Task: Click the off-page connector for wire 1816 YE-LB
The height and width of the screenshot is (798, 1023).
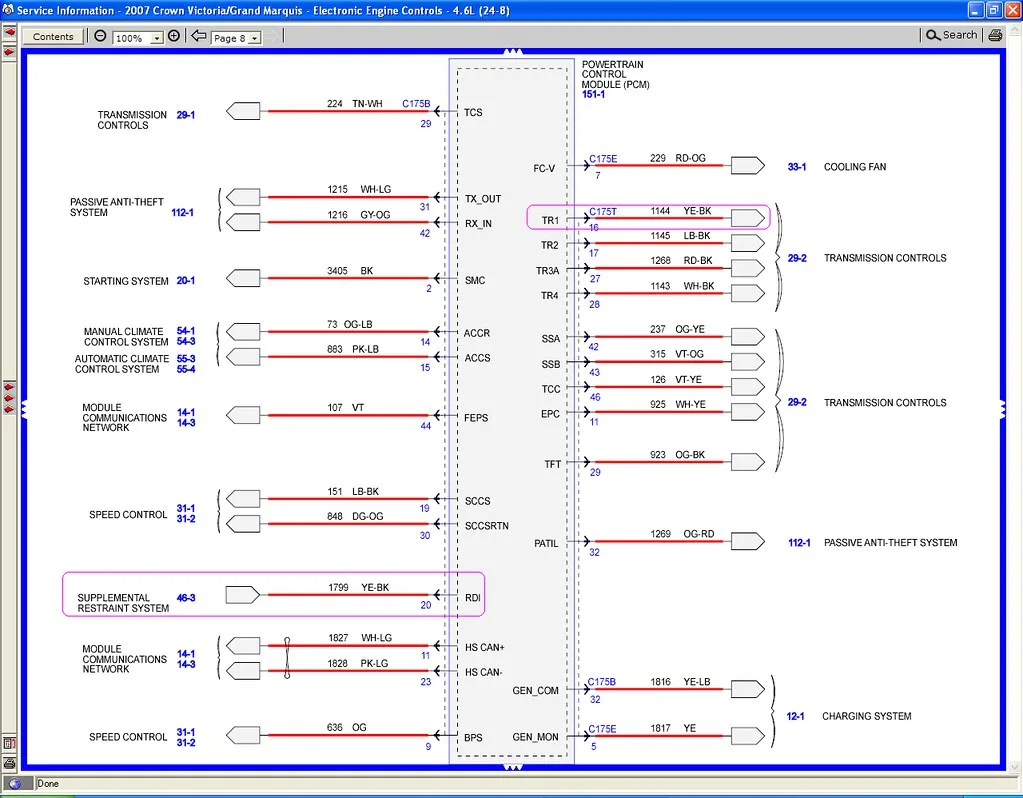Action: [748, 689]
